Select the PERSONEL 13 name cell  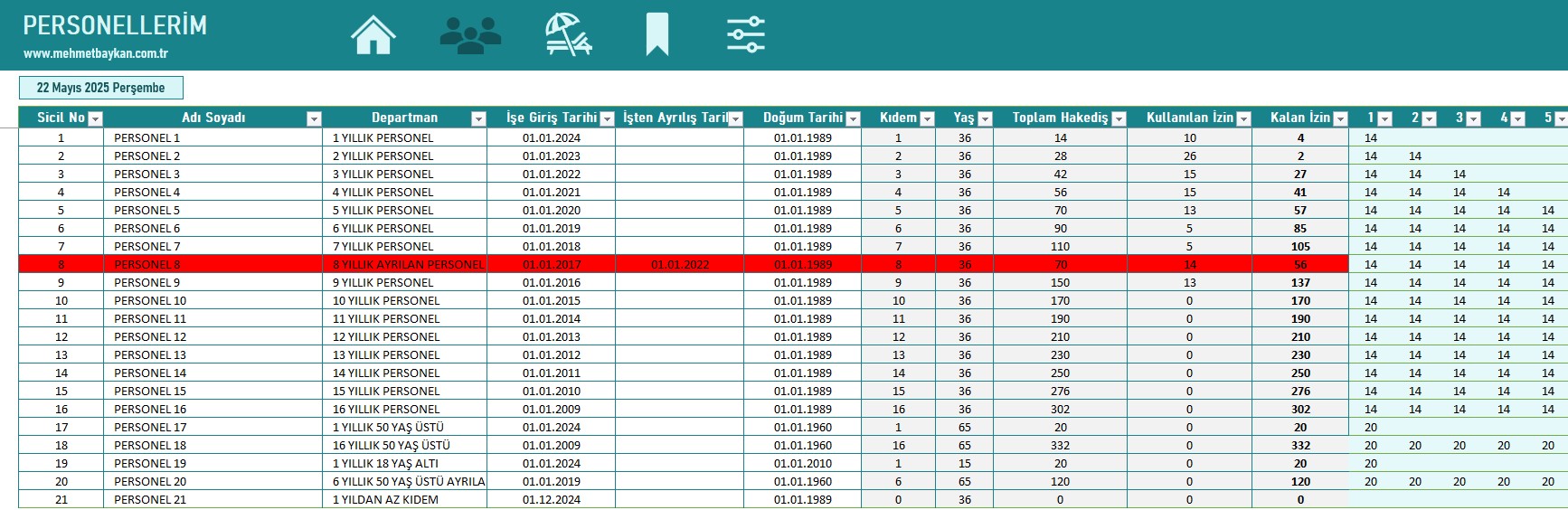(x=213, y=354)
